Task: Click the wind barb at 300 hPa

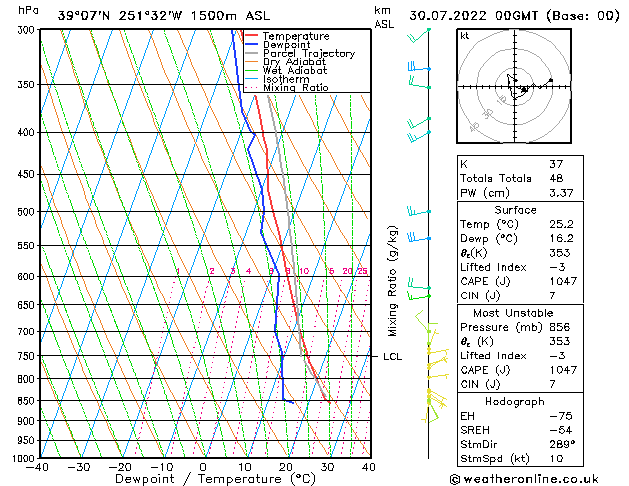Action: pyautogui.click(x=419, y=35)
